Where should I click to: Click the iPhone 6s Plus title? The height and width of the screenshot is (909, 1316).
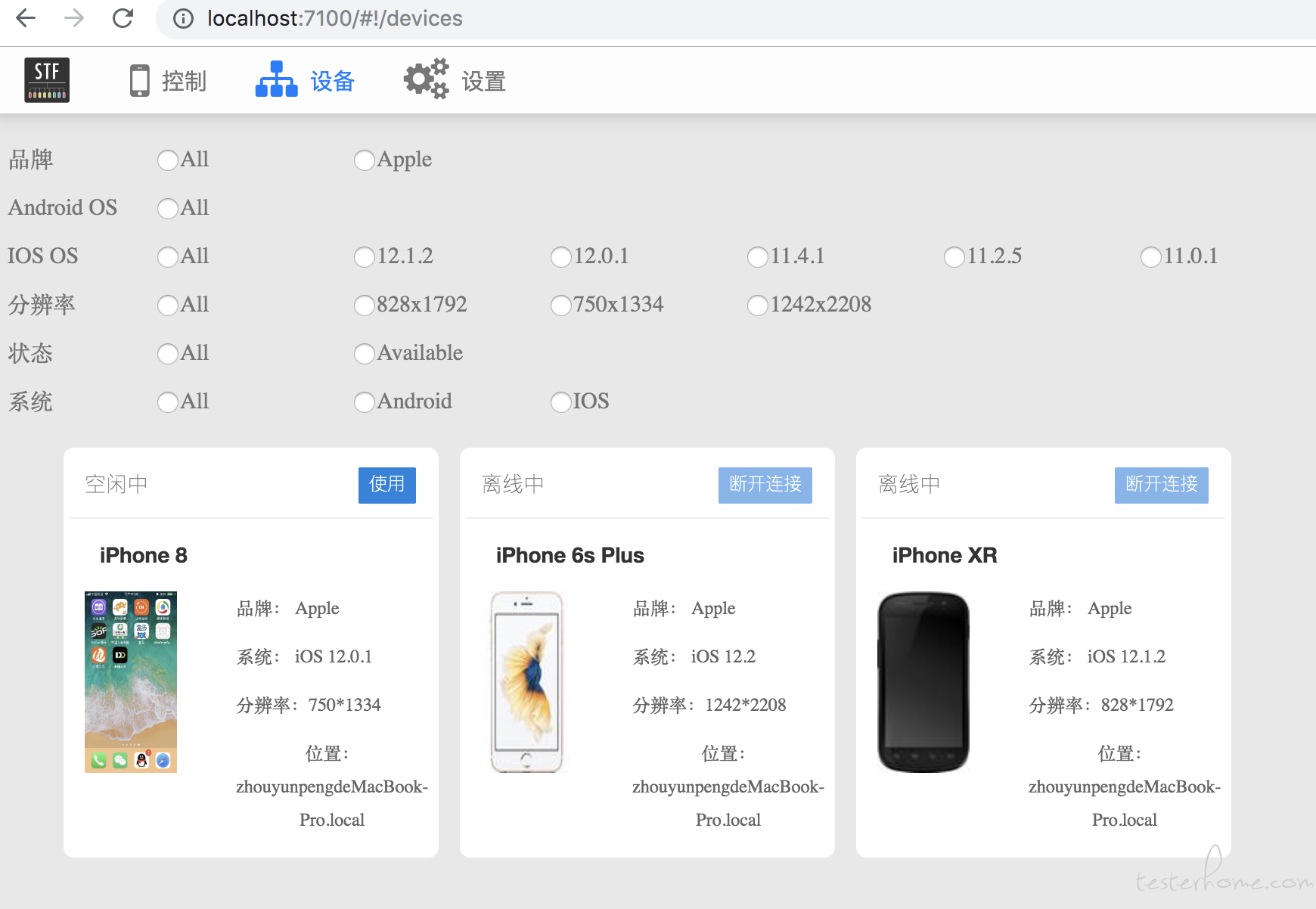[x=570, y=555]
